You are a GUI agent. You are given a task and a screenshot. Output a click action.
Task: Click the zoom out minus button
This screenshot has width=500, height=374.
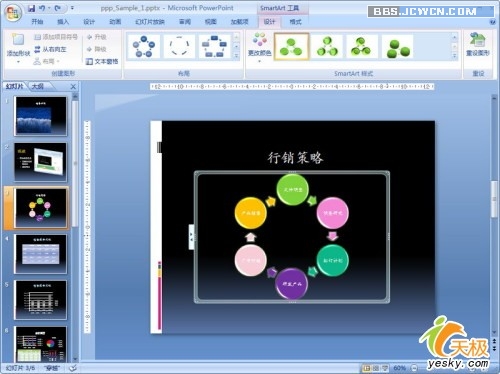(414, 368)
